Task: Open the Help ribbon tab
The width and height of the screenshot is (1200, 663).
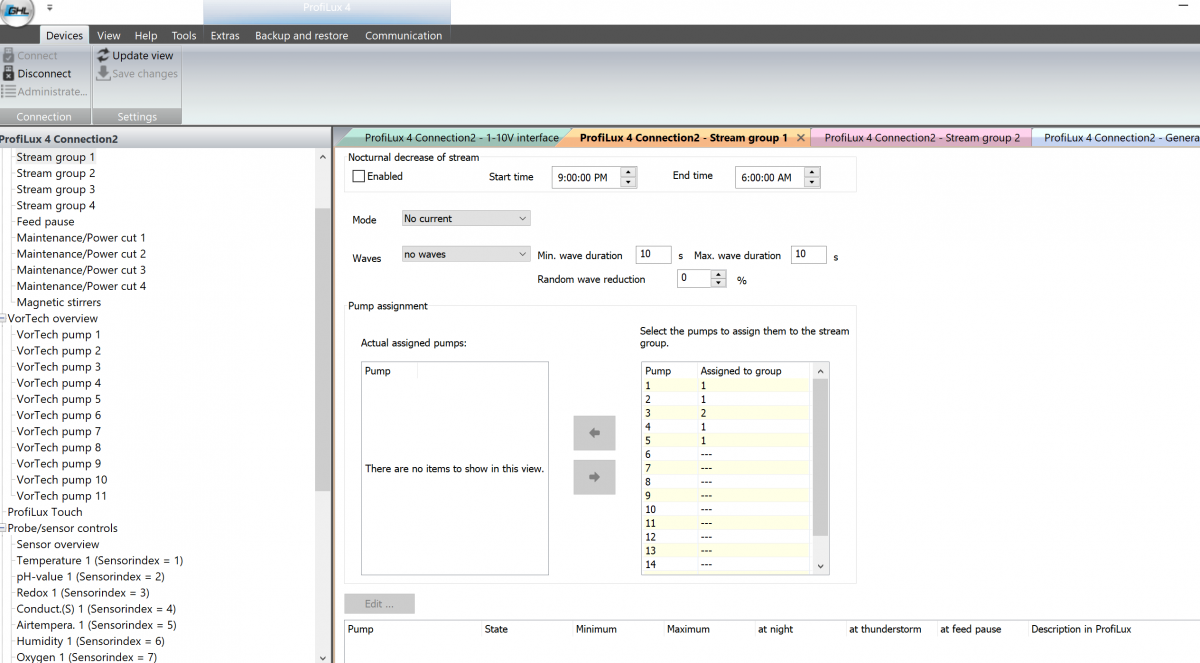Action: click(x=146, y=35)
